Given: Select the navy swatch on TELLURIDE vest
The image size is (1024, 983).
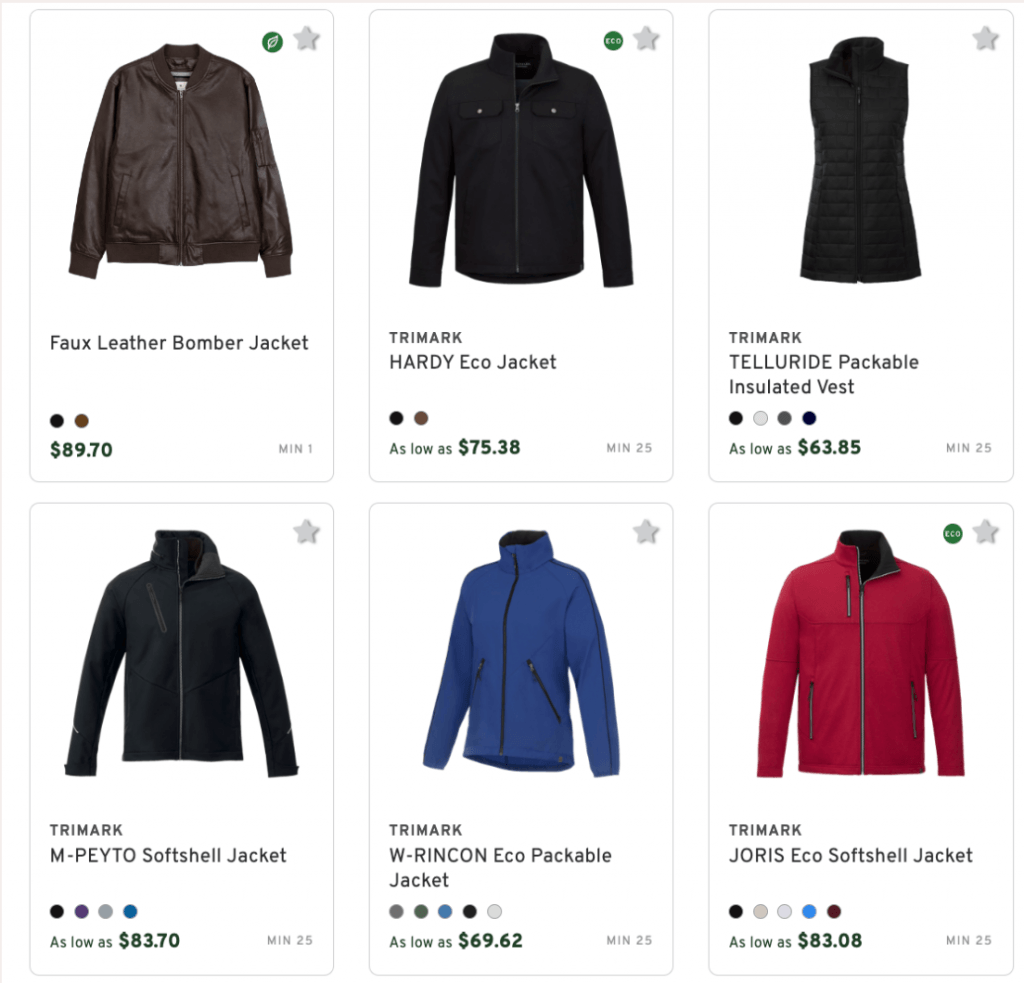Looking at the screenshot, I should [810, 418].
